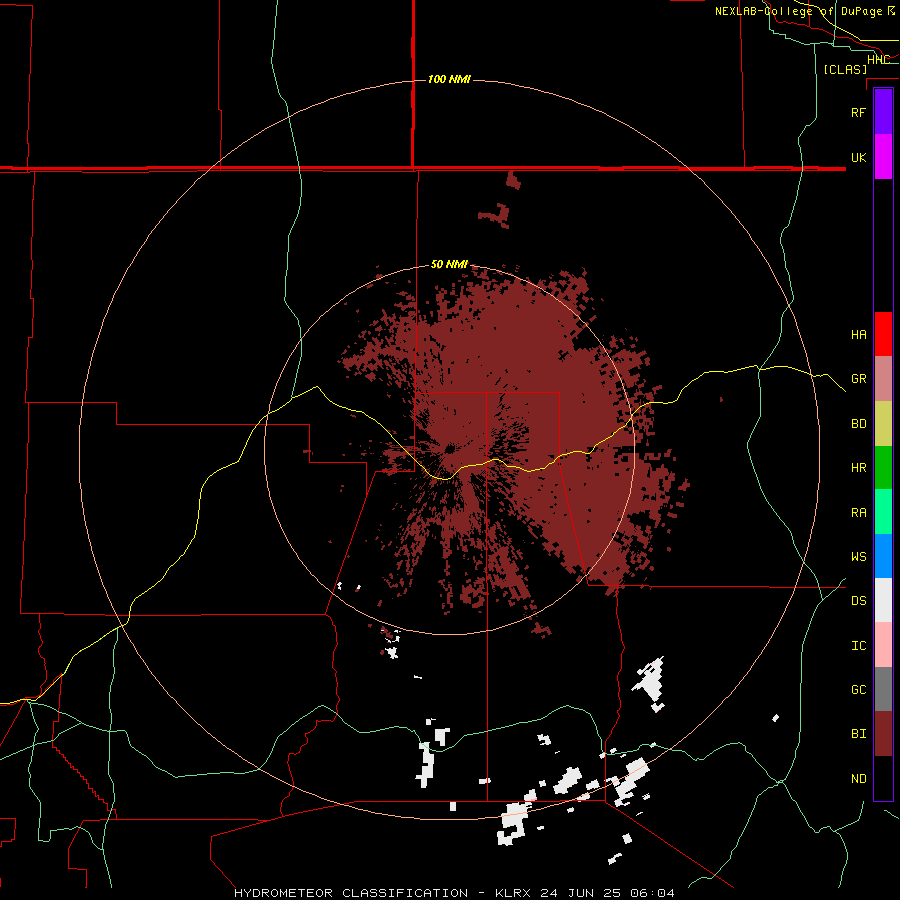
Task: Click the blue WS legend swatch
Action: 883,556
